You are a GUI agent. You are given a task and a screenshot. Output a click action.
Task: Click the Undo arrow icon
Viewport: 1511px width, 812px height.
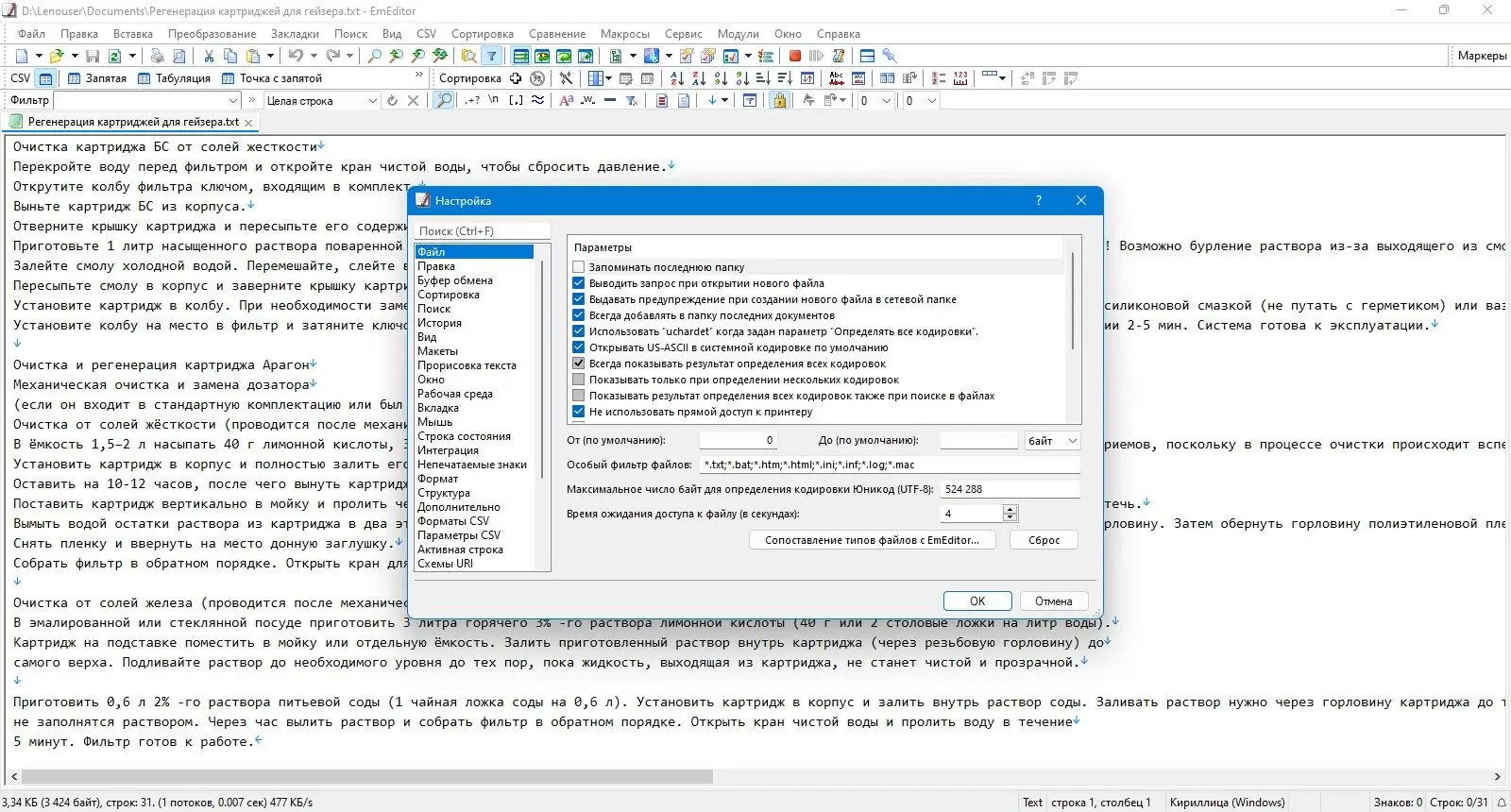[296, 56]
